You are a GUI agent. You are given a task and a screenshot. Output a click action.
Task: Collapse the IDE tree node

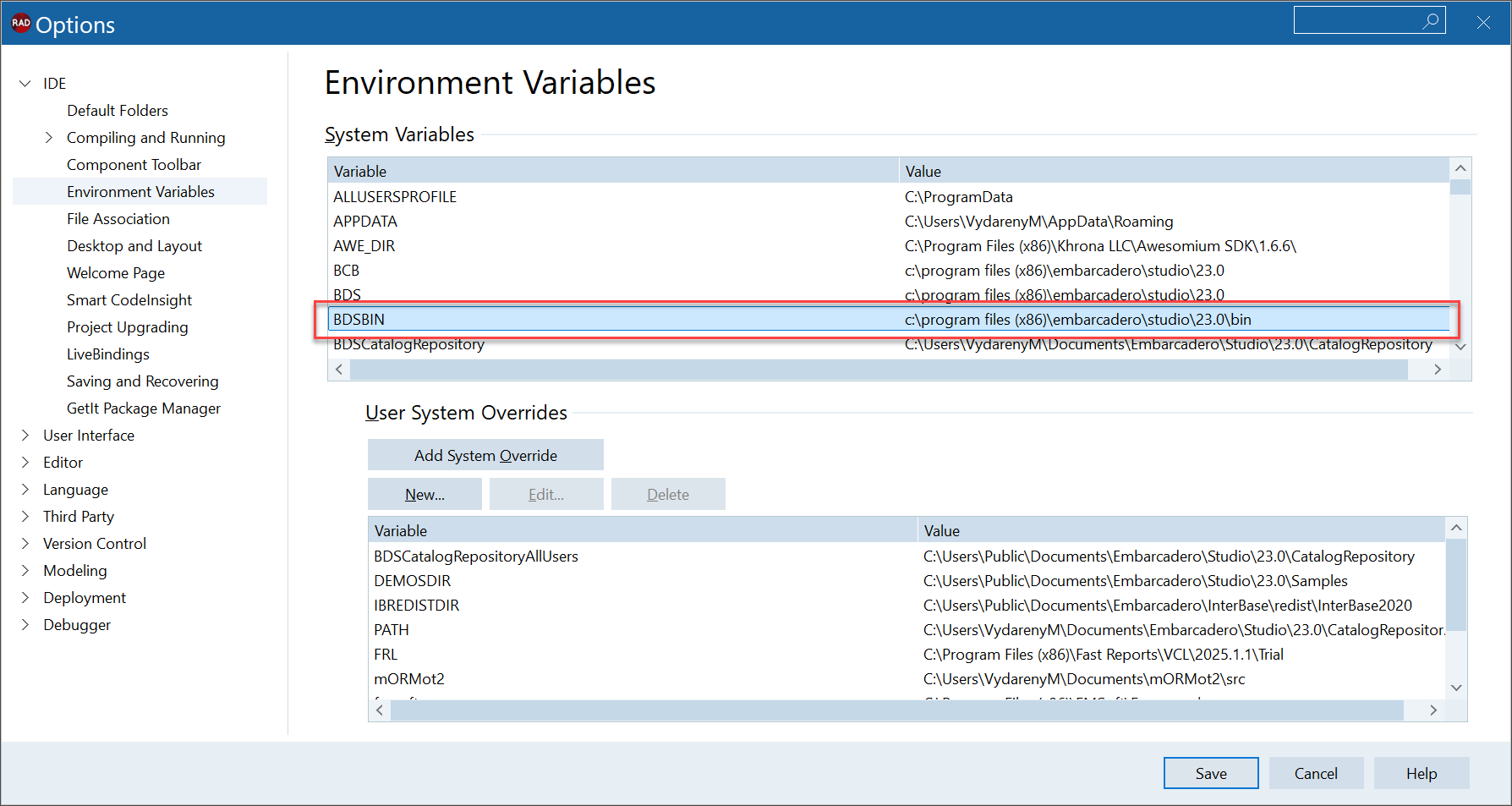[25, 83]
